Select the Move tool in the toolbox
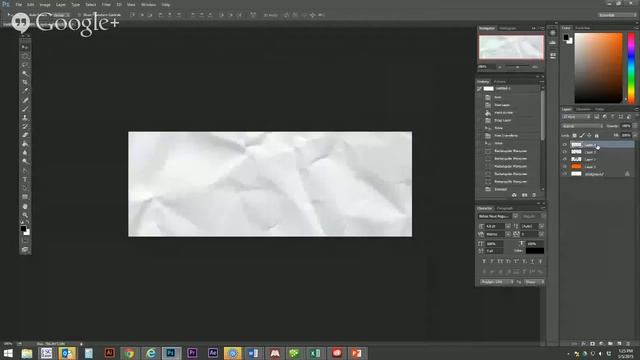The image size is (640, 360). 25,47
